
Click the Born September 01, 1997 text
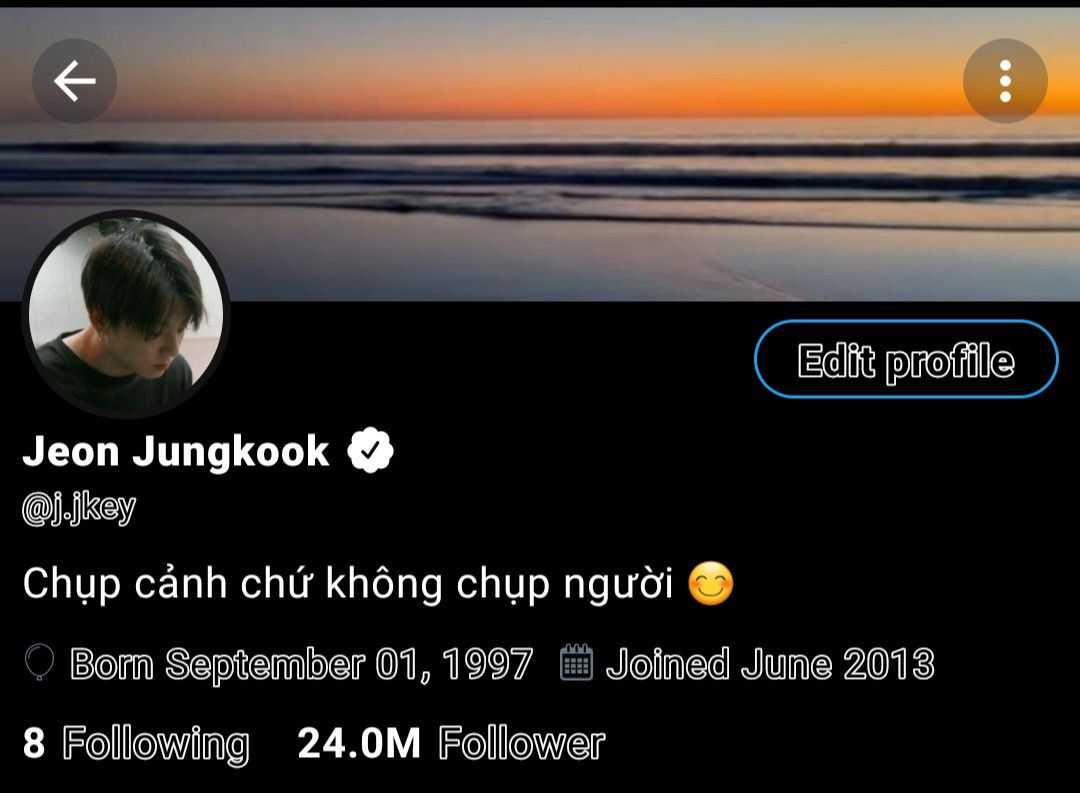[302, 663]
